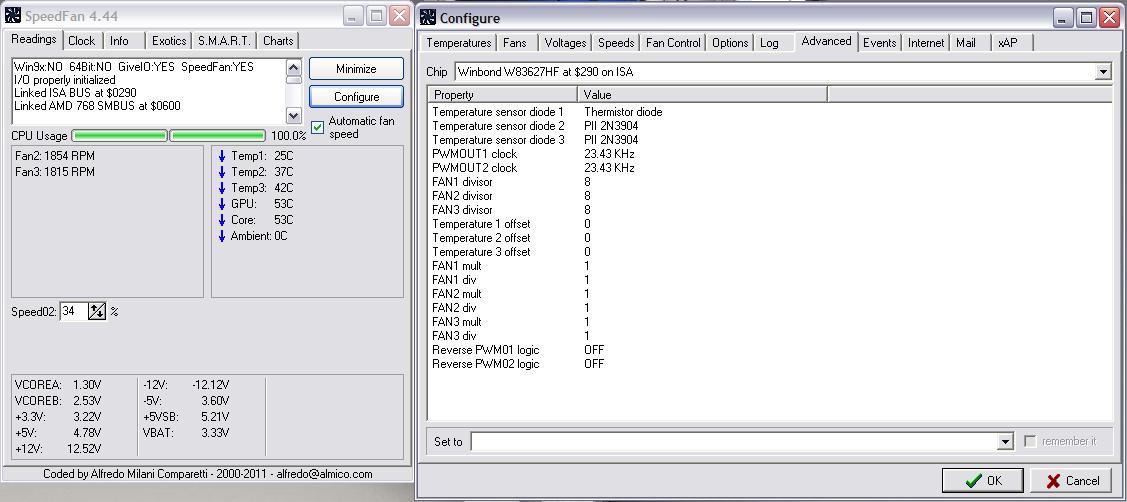Select the 'FAN1 mult' property row
This screenshot has height=502, width=1127.
pos(769,266)
